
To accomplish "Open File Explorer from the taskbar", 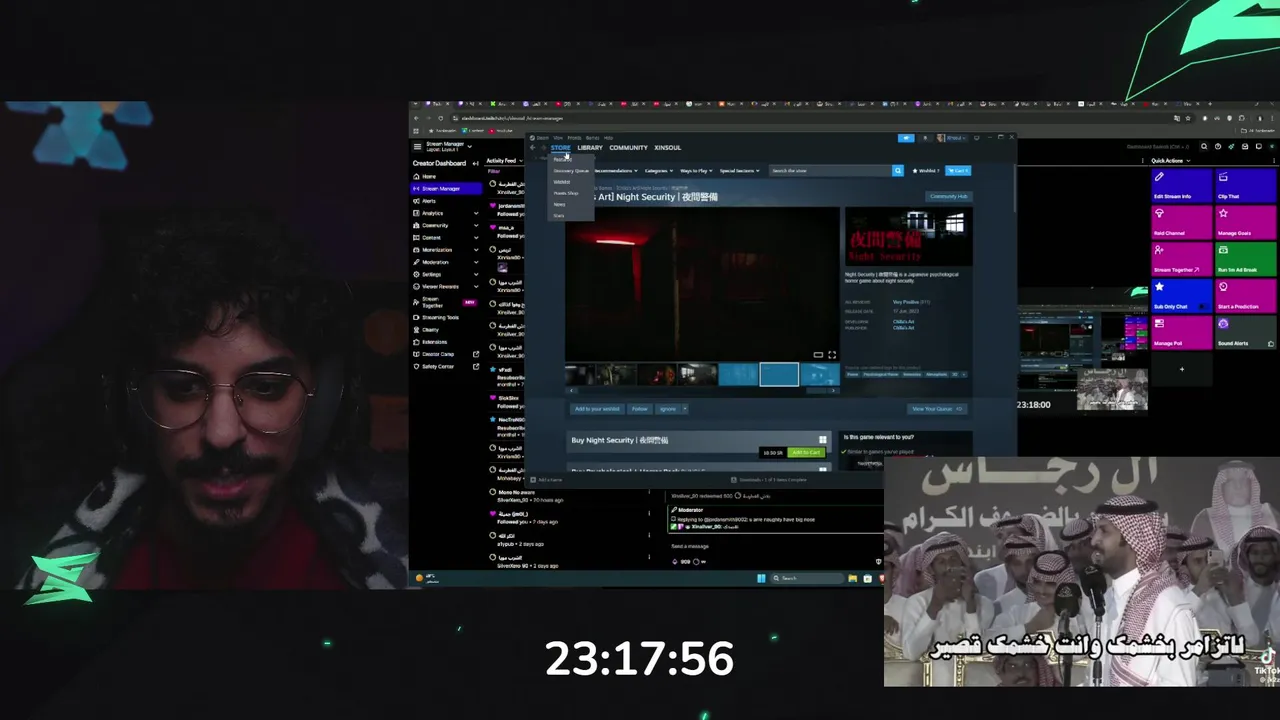I will pos(852,578).
